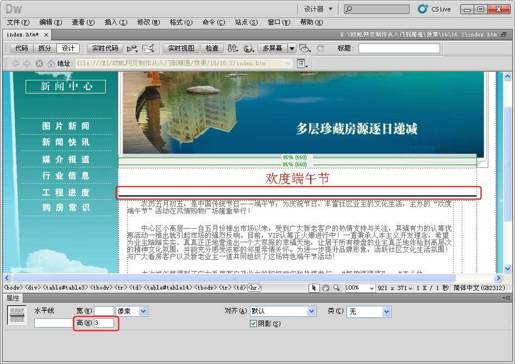Open the alignment dropdown in Properties

[283, 311]
